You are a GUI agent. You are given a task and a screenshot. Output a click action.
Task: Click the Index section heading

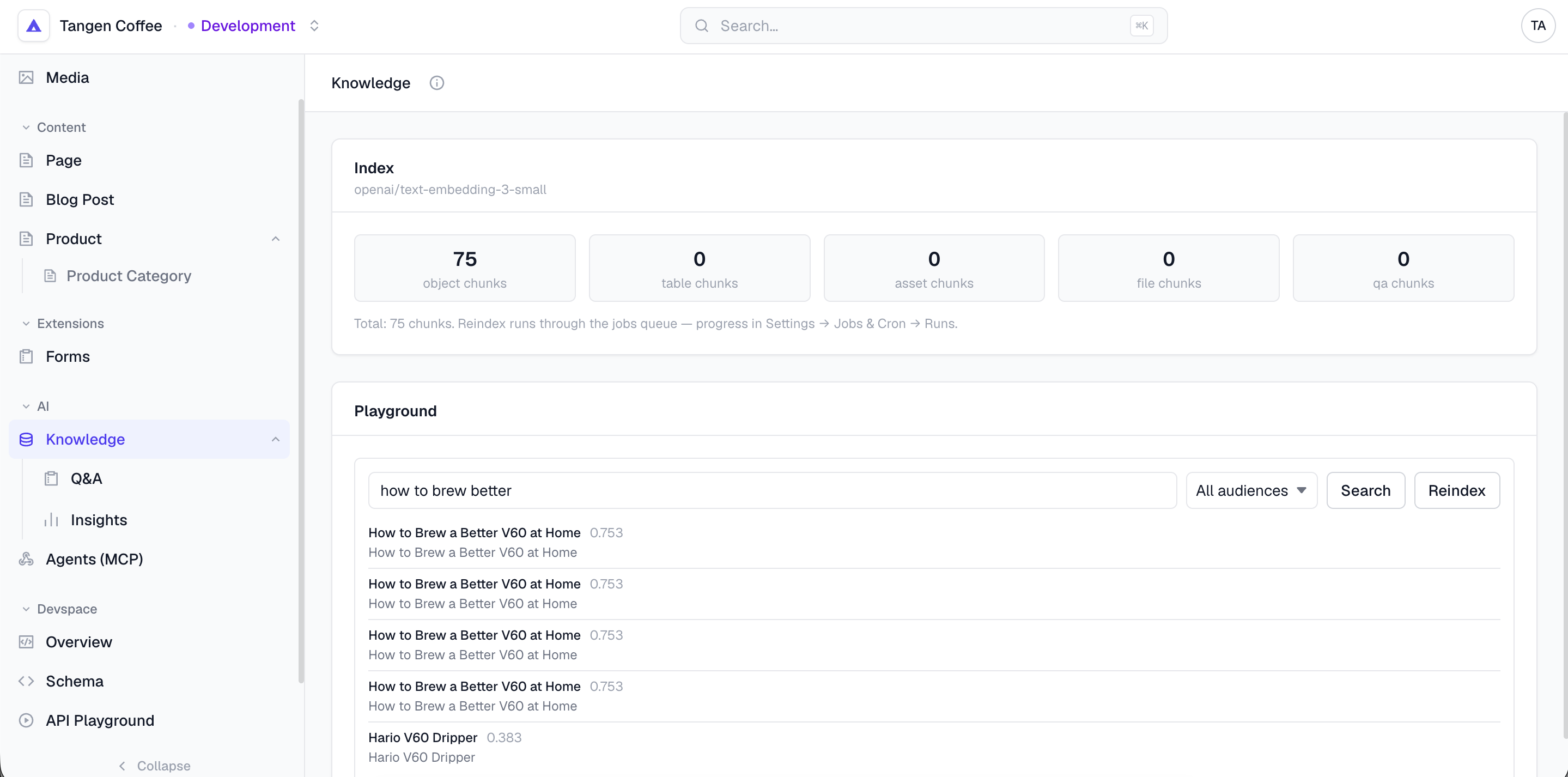374,168
